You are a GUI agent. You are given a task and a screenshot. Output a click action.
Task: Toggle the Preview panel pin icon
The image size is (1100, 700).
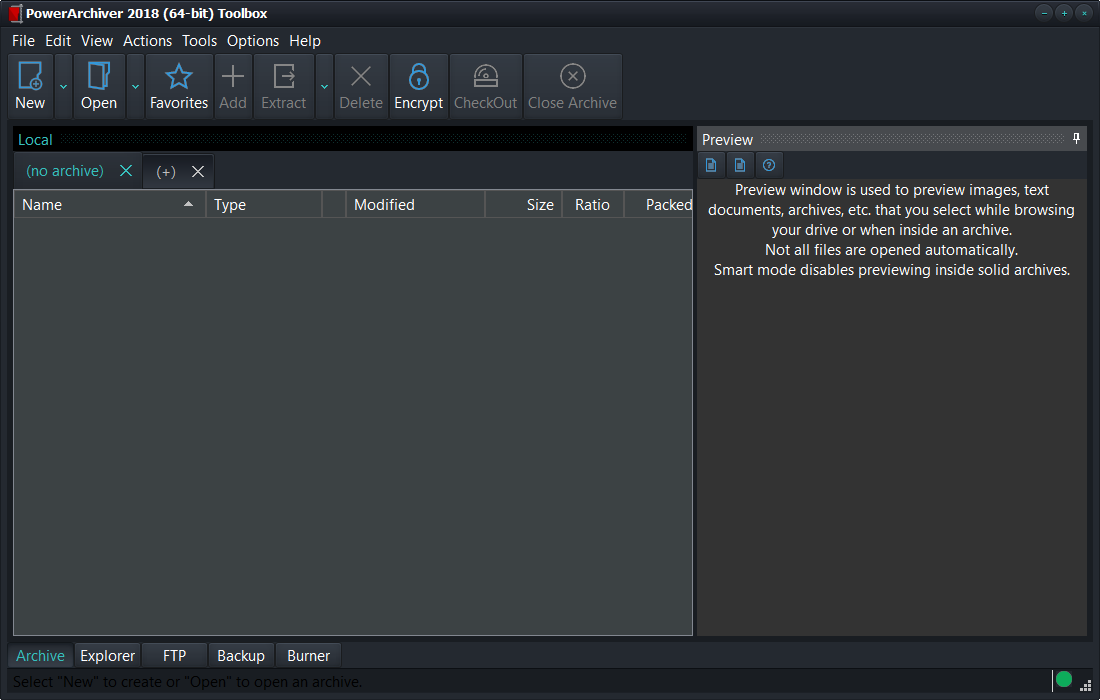point(1076,139)
